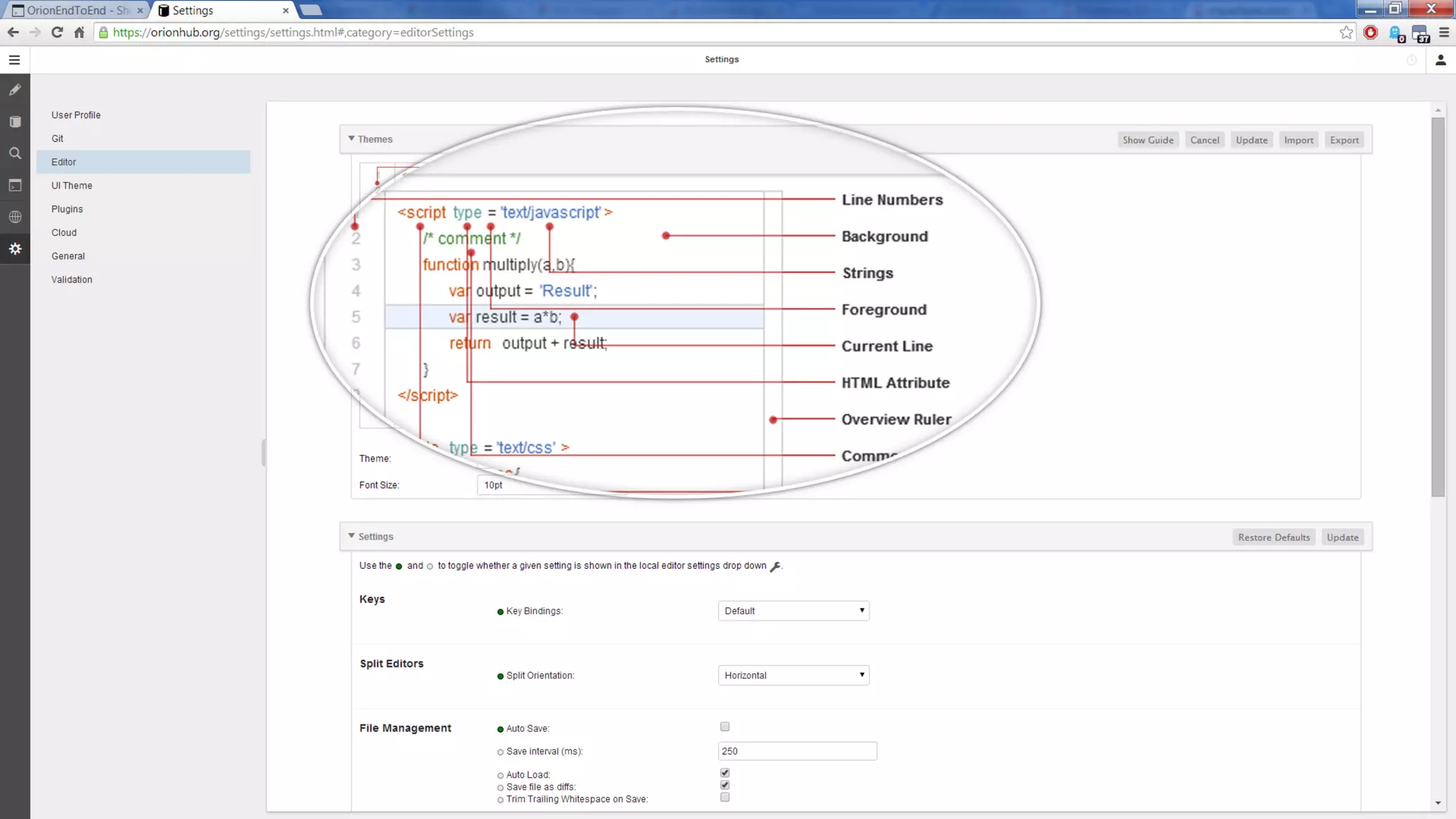Screen dimensions: 1456x819
Task: Open the Git repositories sidebar icon
Action: 15,122
